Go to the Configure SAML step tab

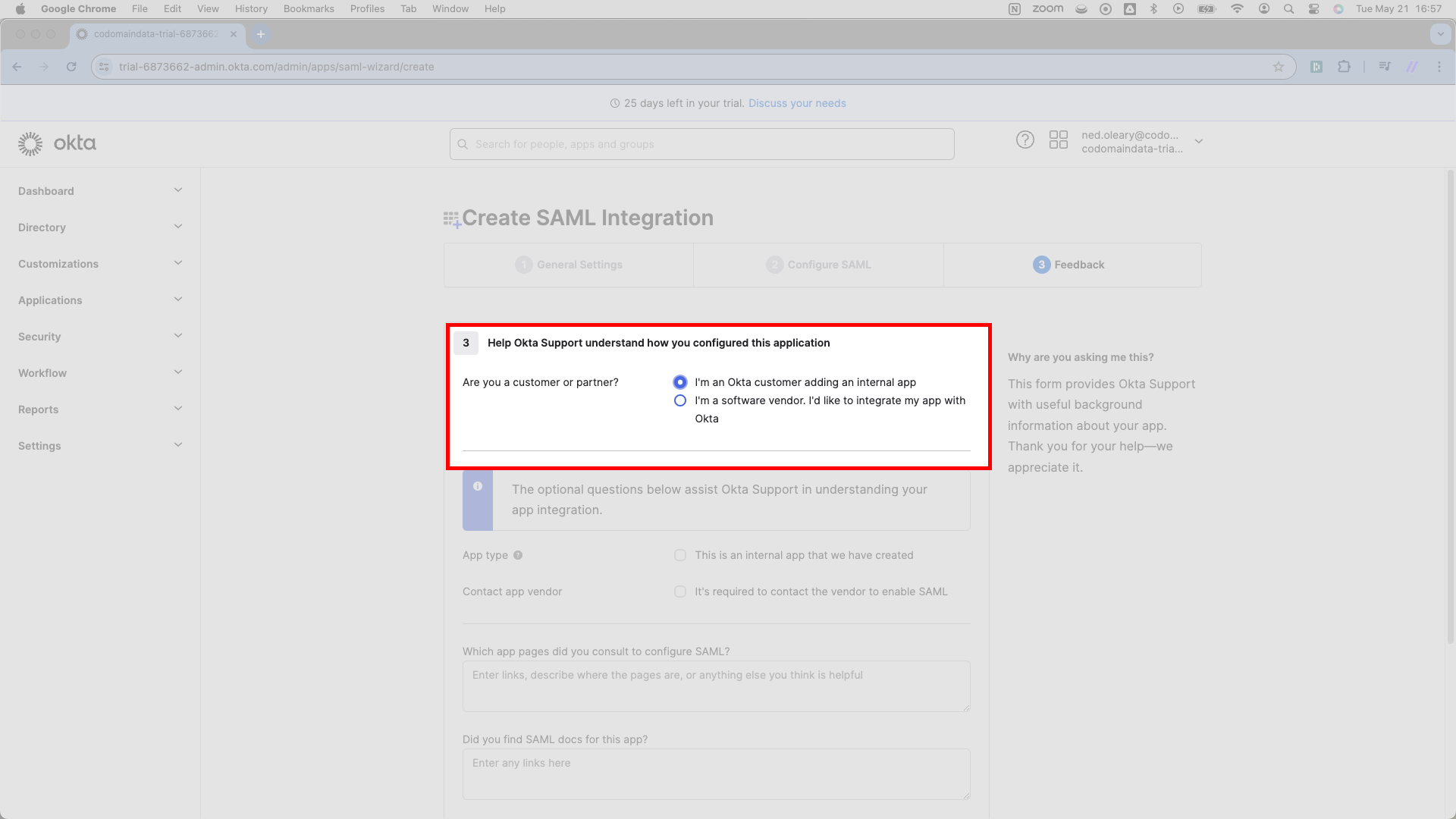point(818,265)
